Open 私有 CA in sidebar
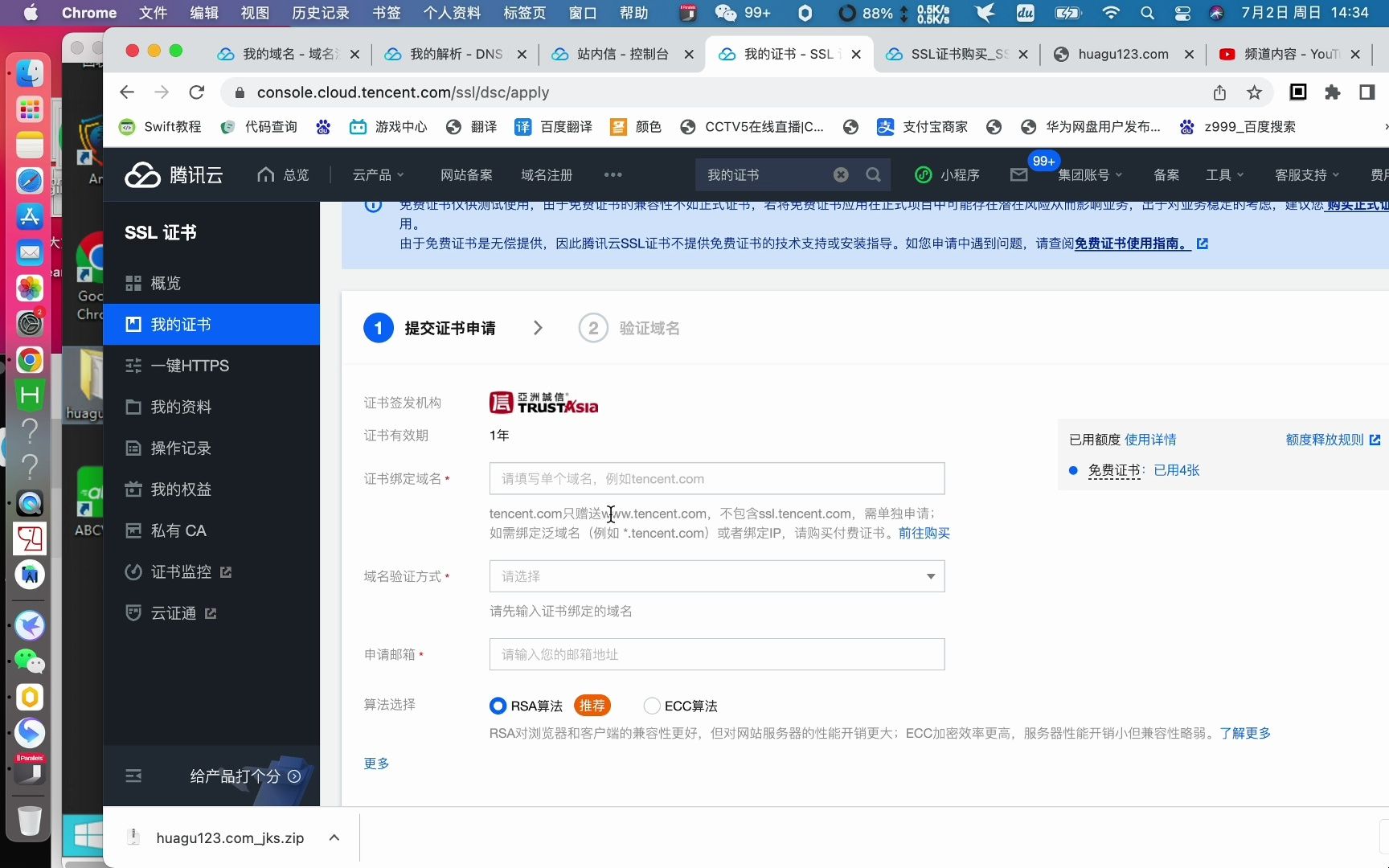The width and height of the screenshot is (1389, 868). click(x=211, y=530)
